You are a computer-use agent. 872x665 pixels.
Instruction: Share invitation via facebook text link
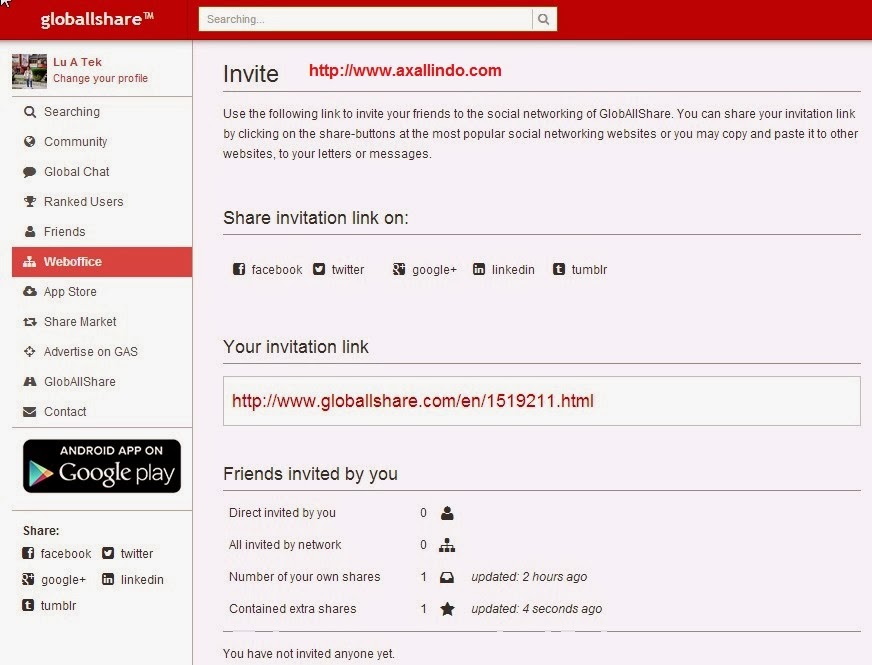click(277, 270)
